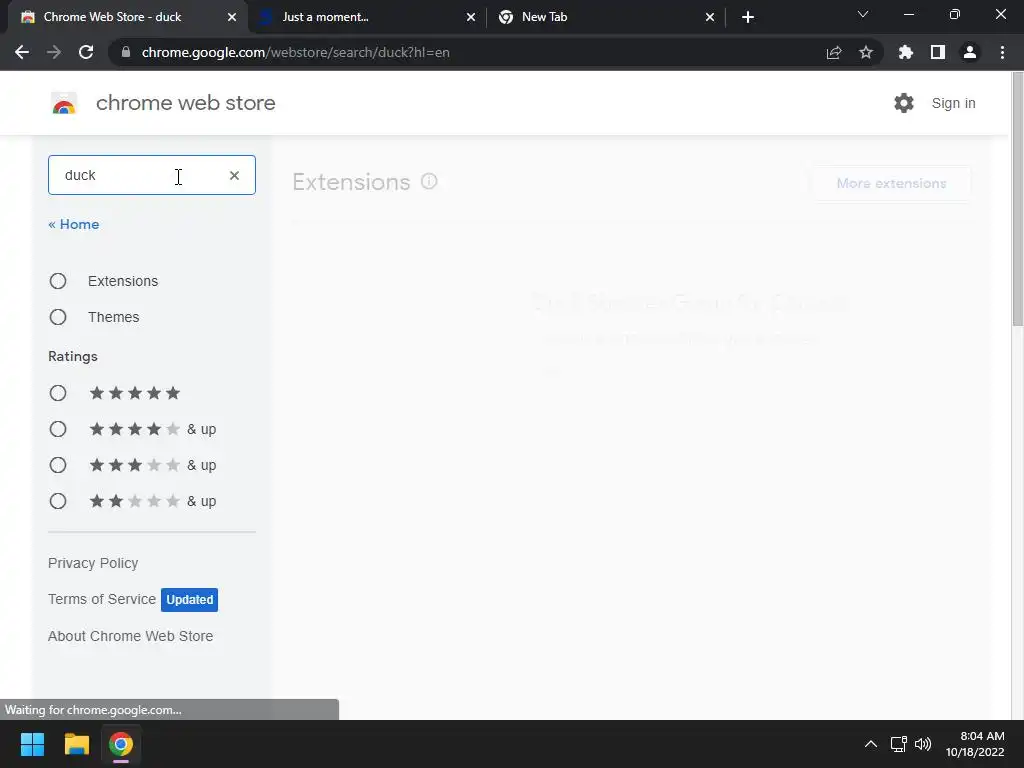Open the Extensions puzzle menu
Screen dimensions: 1024x768
(906, 52)
